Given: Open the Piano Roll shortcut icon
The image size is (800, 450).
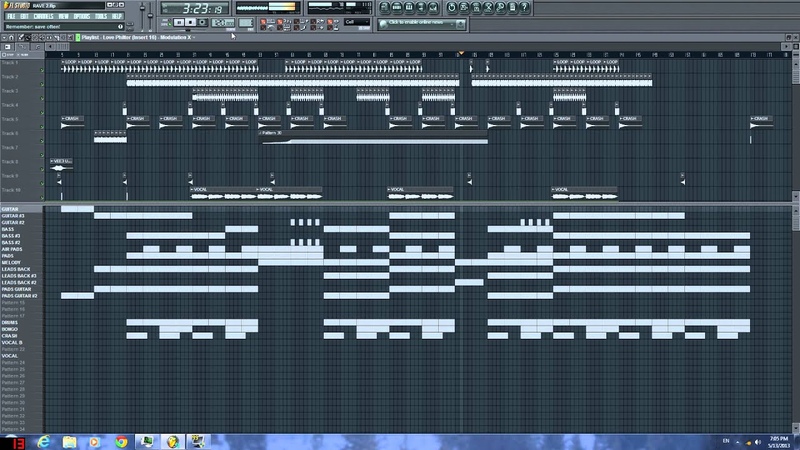Looking at the screenshot, I should pos(409,7).
